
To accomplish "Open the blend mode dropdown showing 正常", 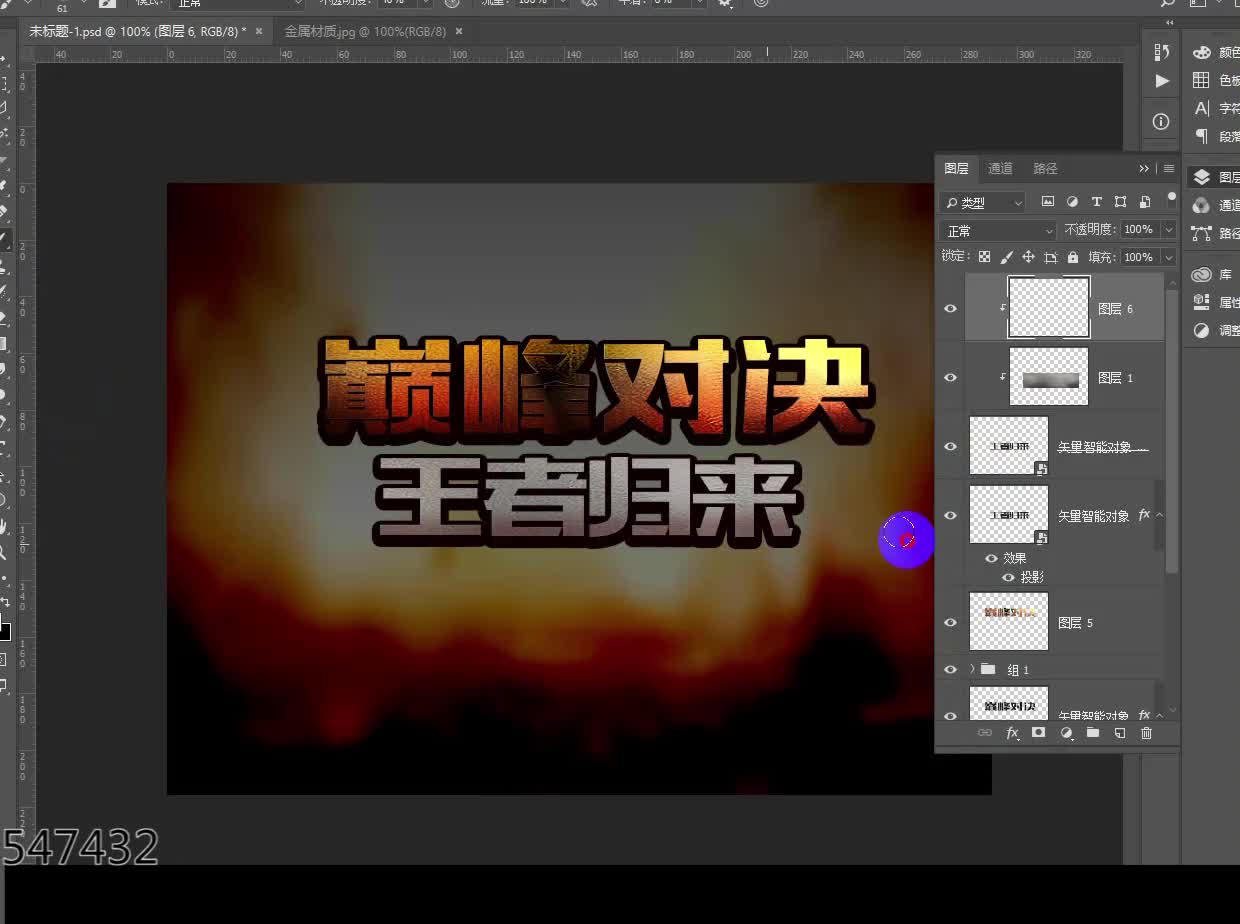I will (995, 231).
